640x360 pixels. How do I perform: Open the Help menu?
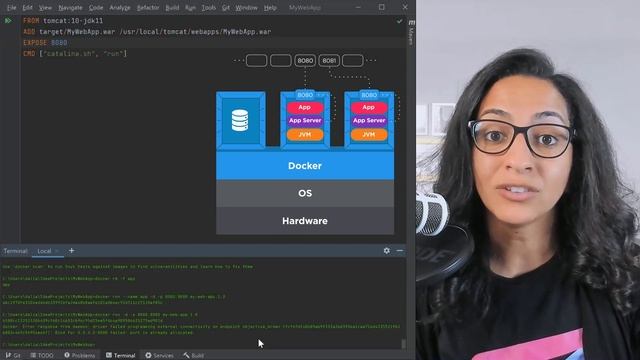pyautogui.click(x=270, y=7)
